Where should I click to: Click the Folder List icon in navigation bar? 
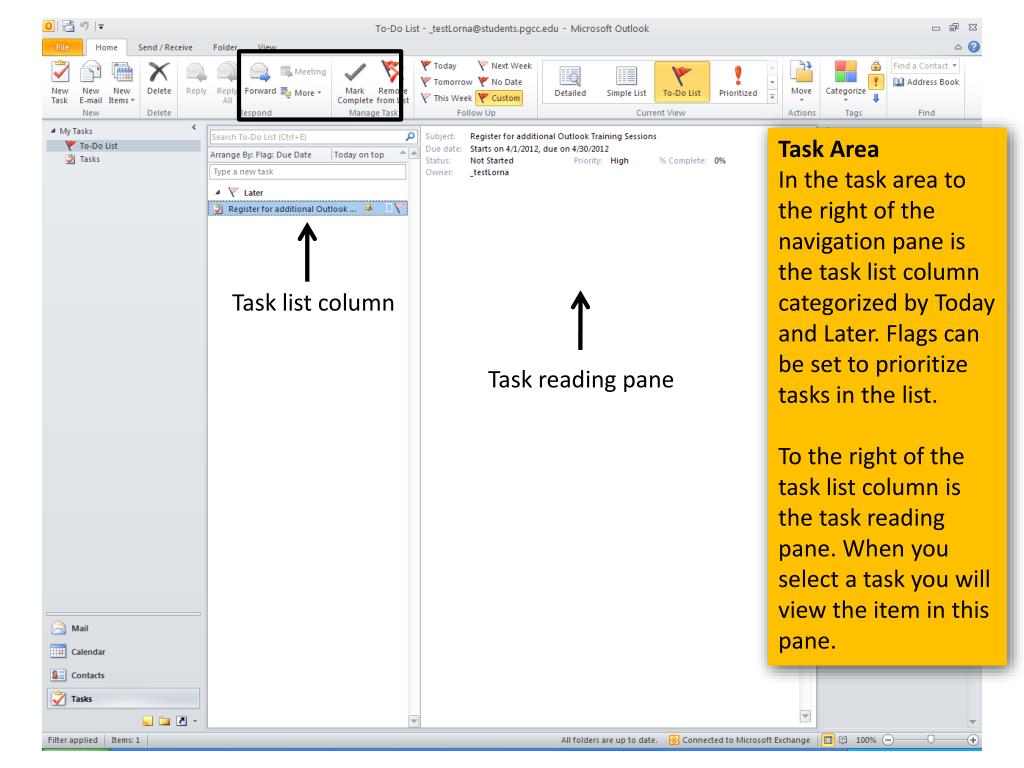coord(165,721)
